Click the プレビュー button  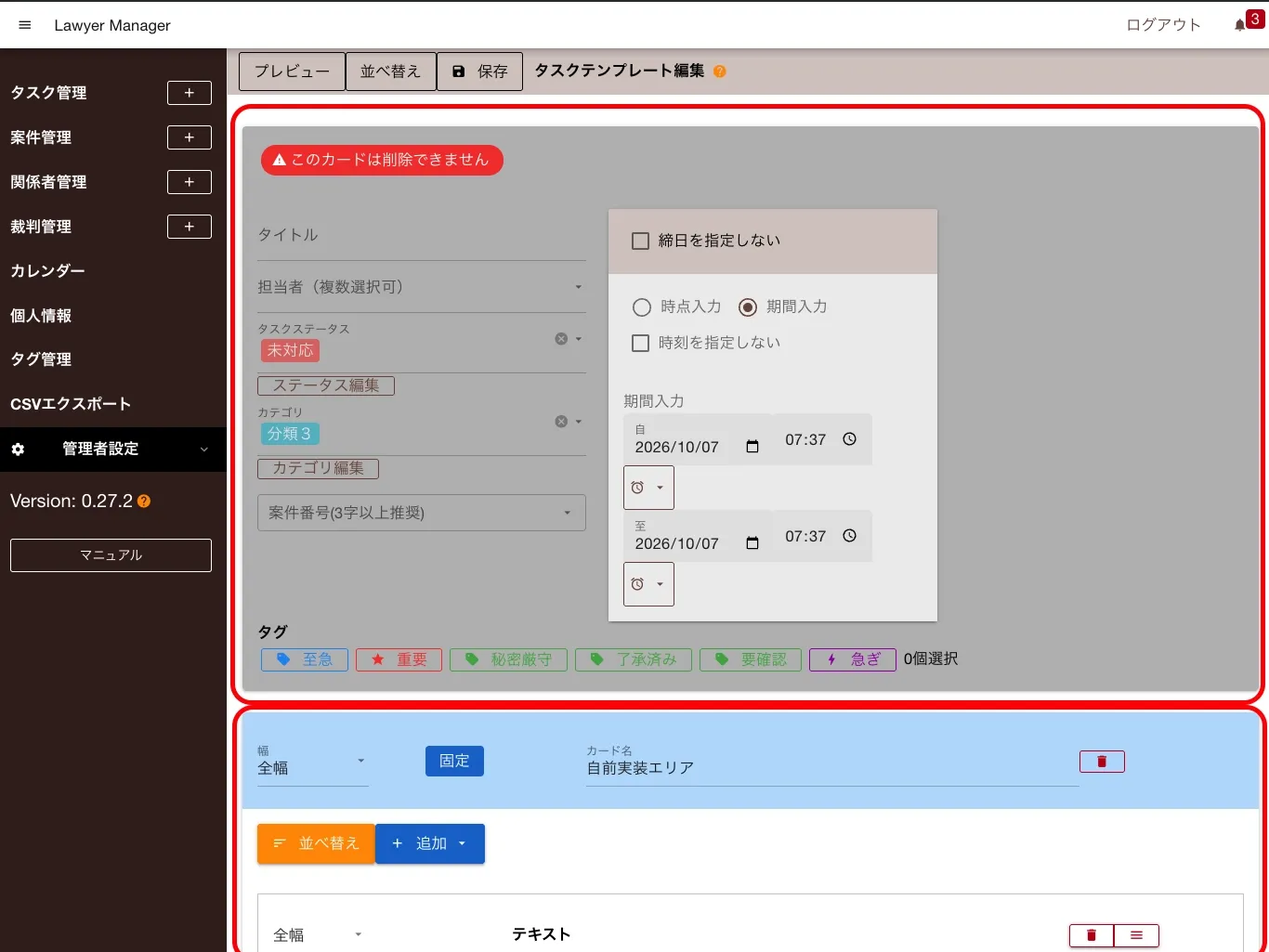292,72
